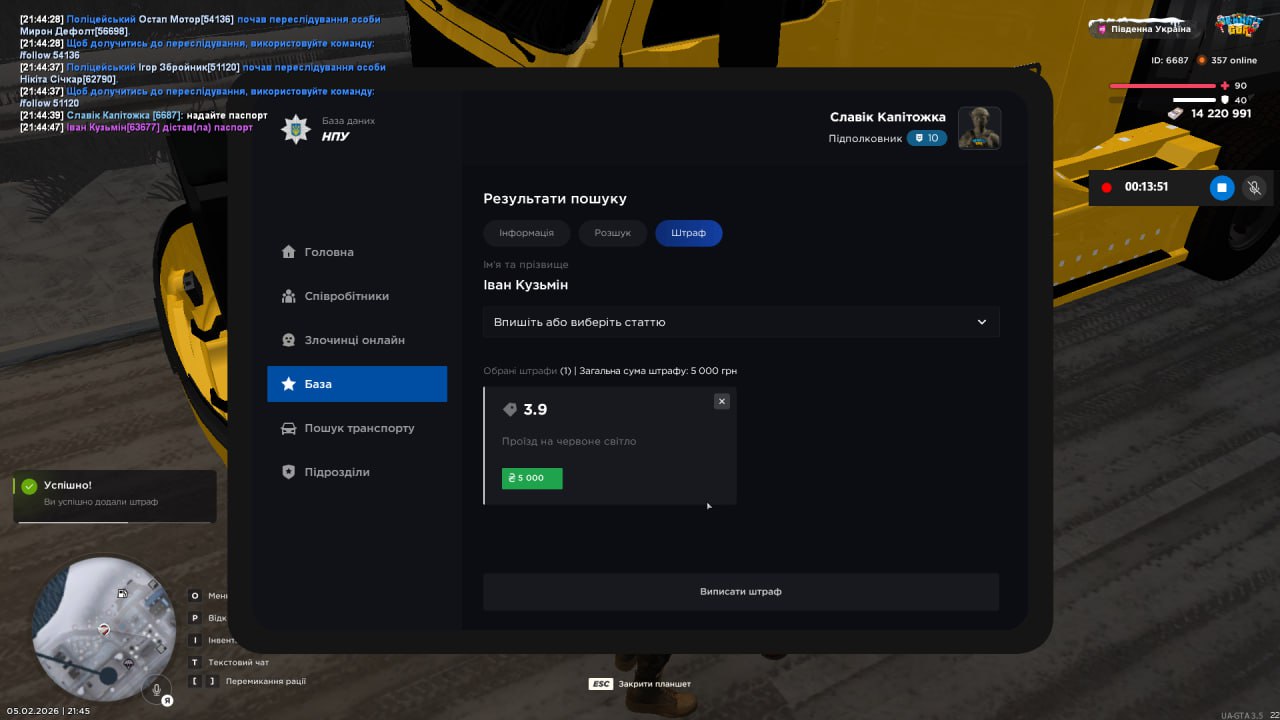This screenshot has height=720, width=1280.
Task: Click the Загальна сума штрафу text
Action: tap(658, 371)
